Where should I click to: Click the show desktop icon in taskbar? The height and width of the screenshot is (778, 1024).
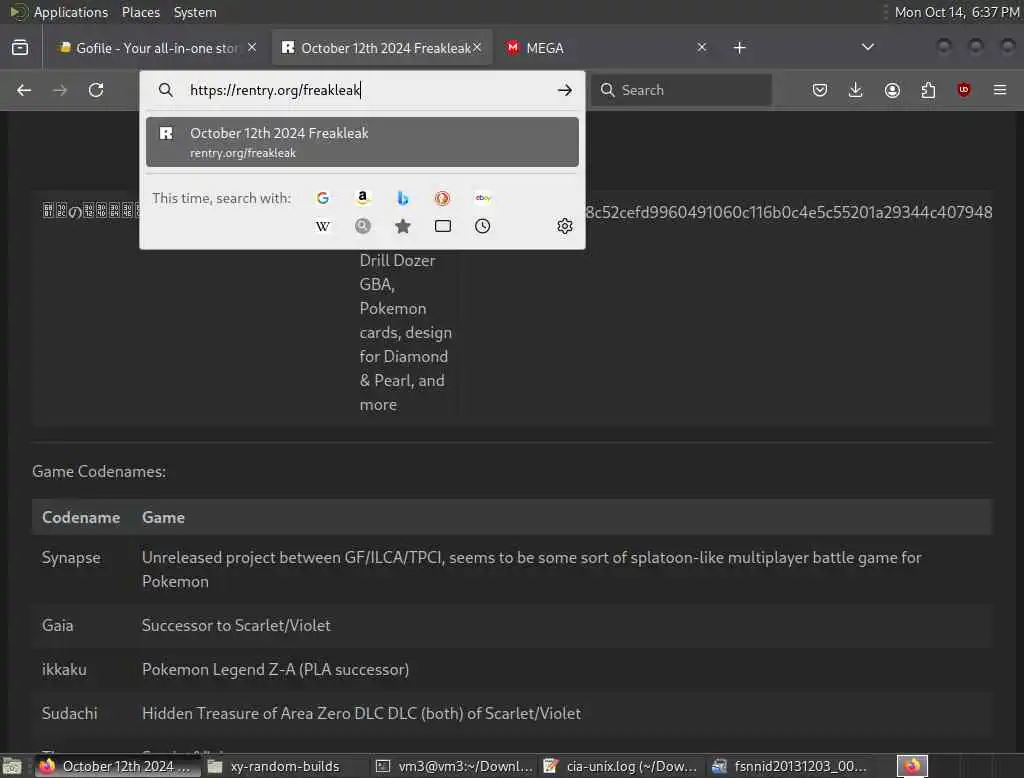coord(12,766)
